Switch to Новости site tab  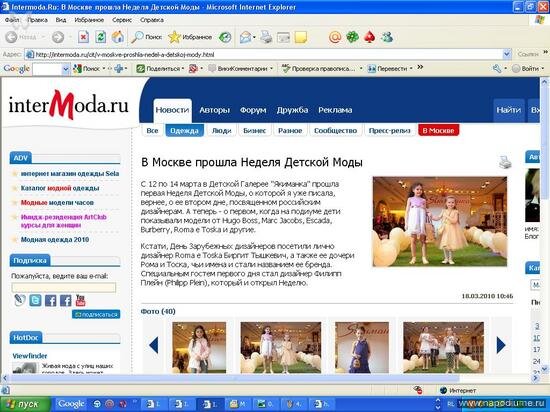172,110
